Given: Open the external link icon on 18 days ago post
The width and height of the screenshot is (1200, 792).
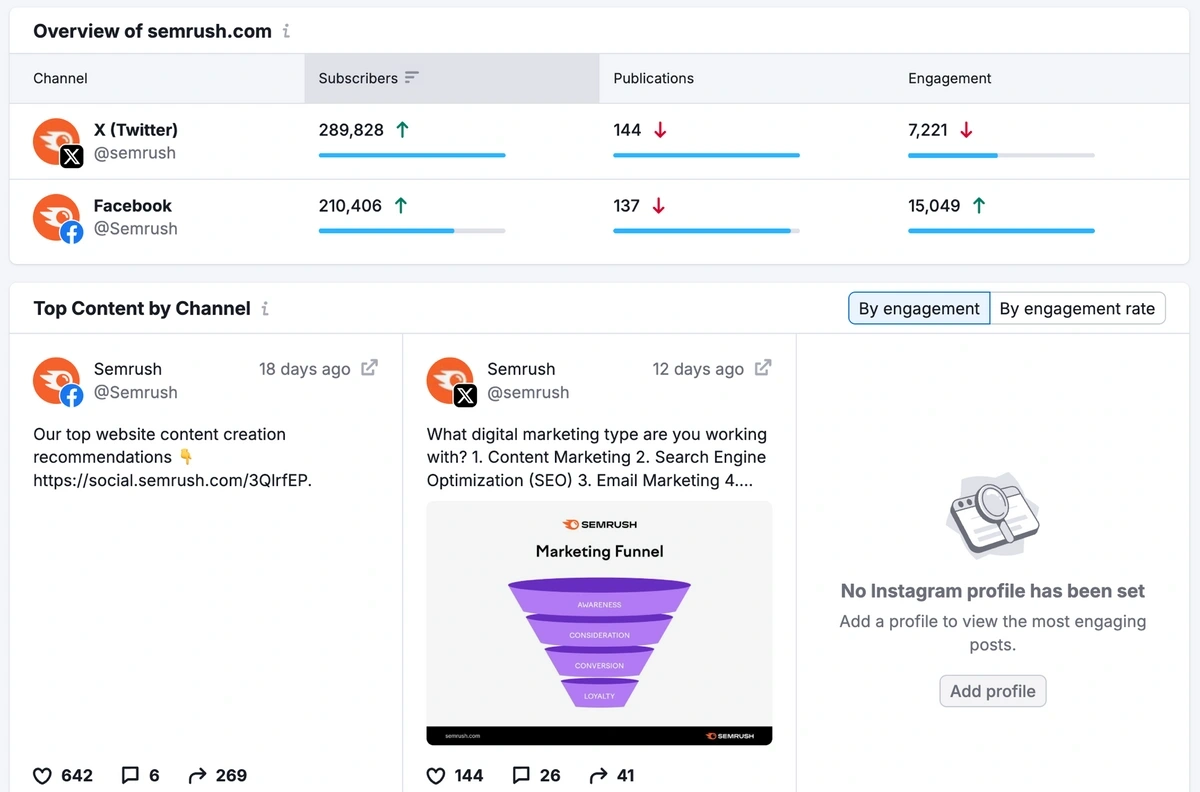Looking at the screenshot, I should click(x=369, y=367).
